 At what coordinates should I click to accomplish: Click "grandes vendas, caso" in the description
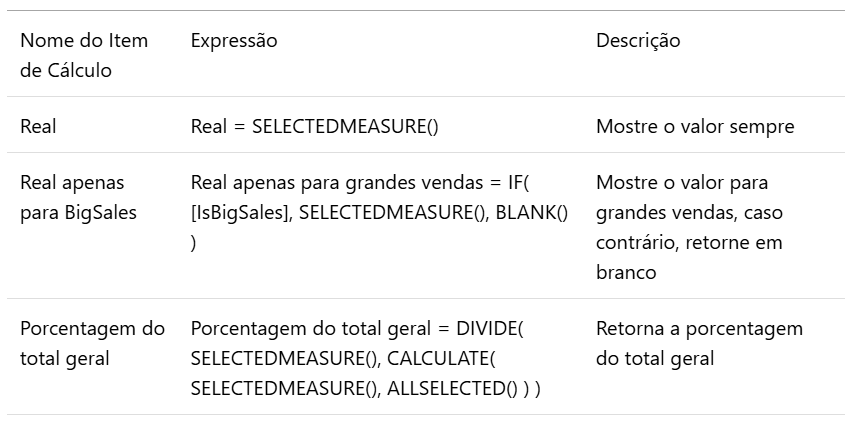(x=689, y=212)
